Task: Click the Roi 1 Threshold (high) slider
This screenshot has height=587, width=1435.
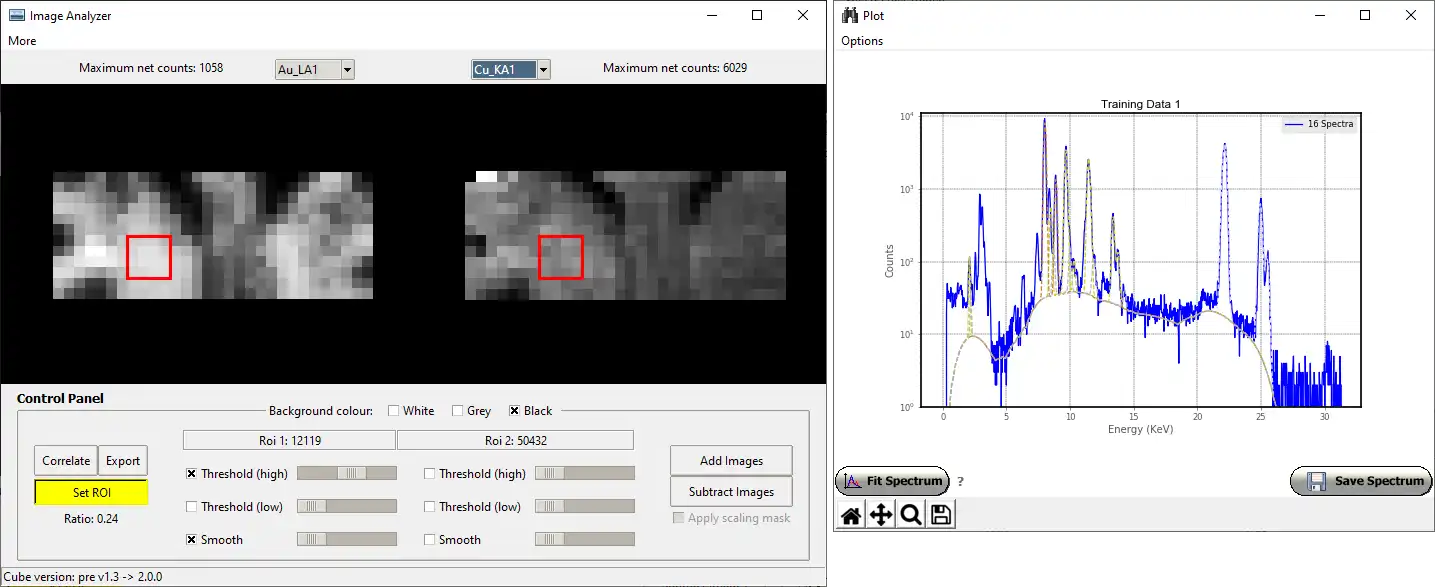Action: 346,474
